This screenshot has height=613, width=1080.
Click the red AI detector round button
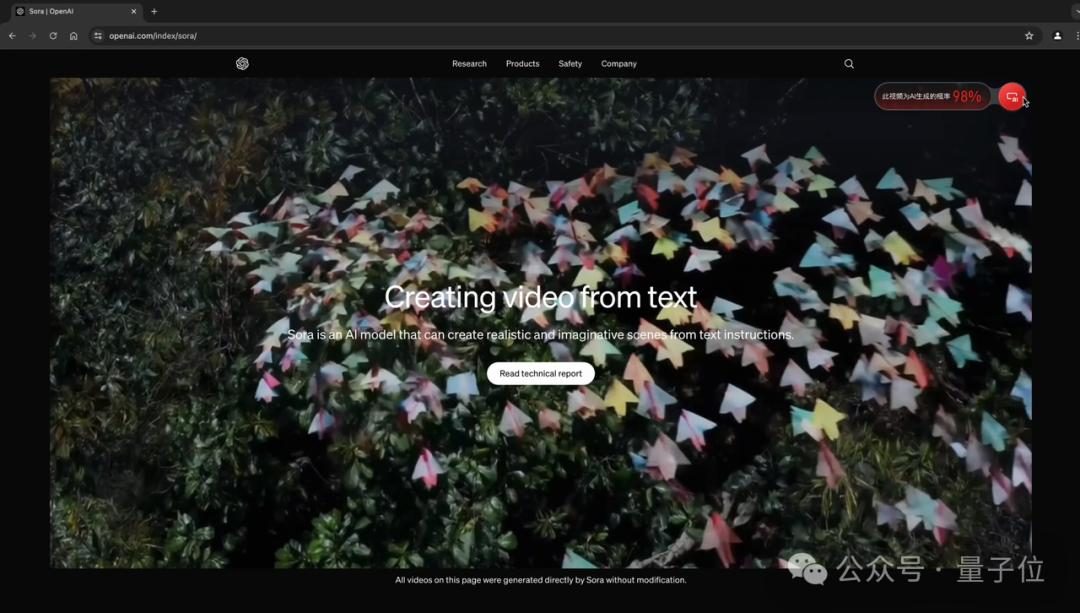tap(1012, 97)
